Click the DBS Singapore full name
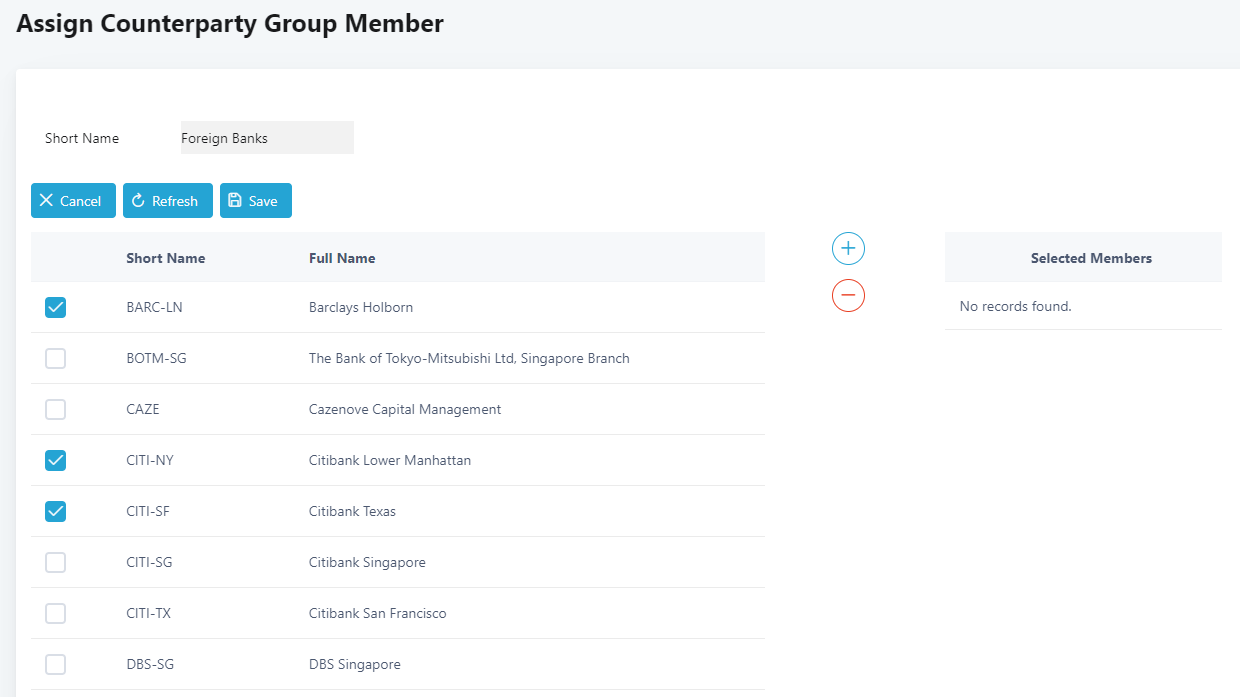Image resolution: width=1240 pixels, height=697 pixels. tap(355, 664)
